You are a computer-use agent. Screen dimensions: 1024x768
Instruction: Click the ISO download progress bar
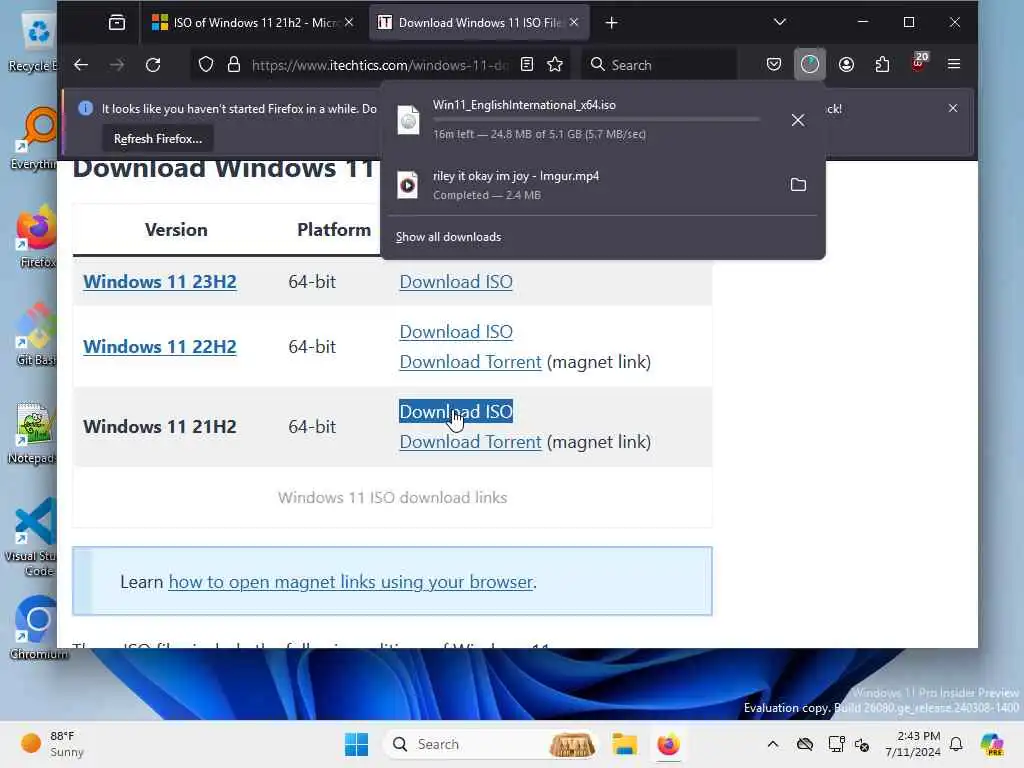coord(596,120)
